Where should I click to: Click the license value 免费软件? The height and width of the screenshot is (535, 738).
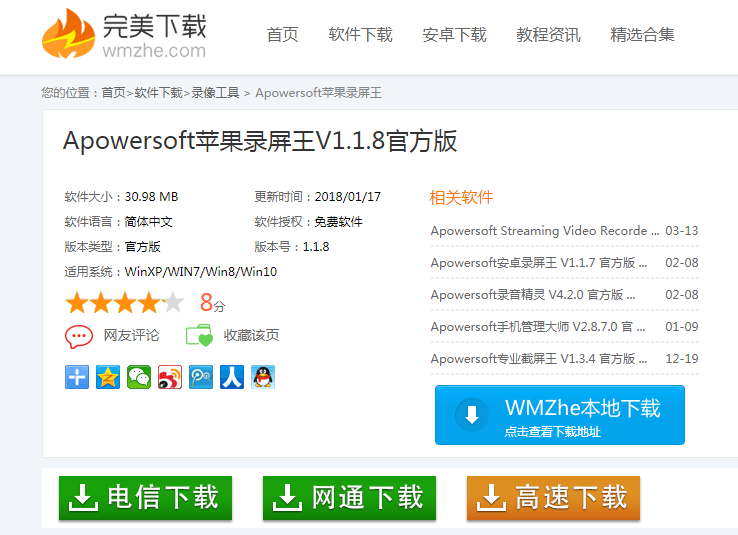pos(338,222)
